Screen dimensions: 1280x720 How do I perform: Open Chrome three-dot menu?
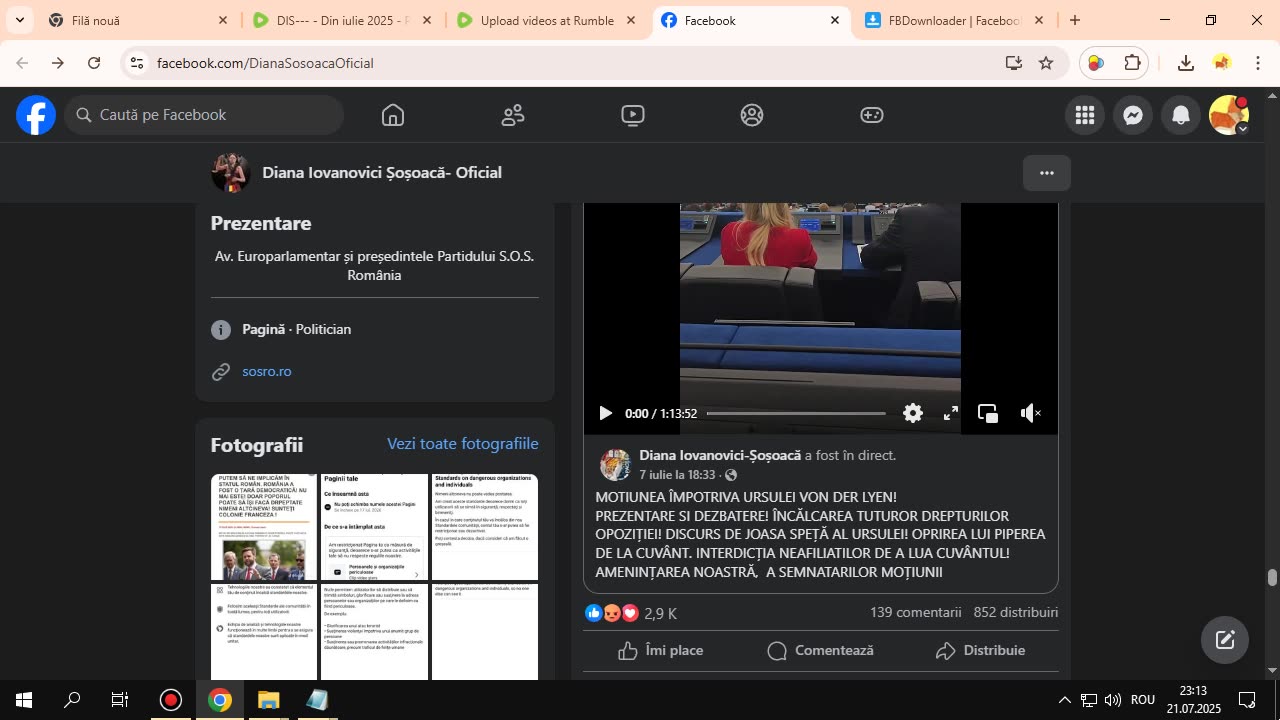[1258, 63]
